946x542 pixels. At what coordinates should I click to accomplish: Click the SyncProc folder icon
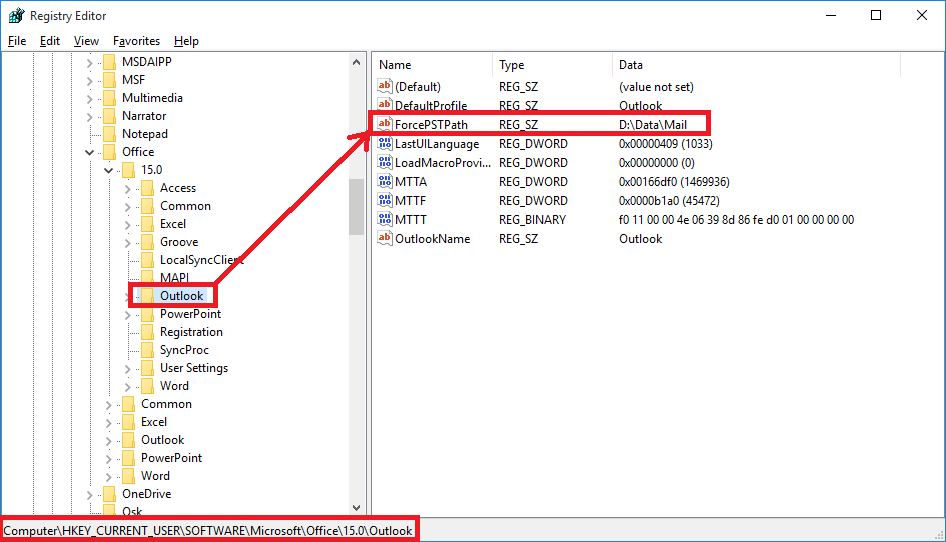click(x=147, y=350)
